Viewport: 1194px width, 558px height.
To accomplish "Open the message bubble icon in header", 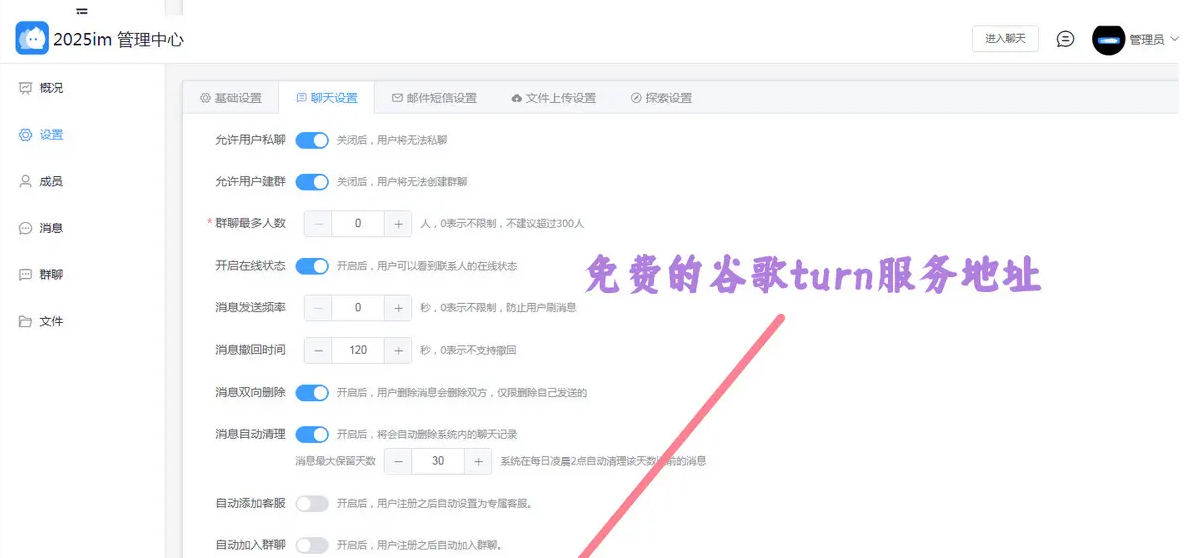I will [x=1066, y=39].
